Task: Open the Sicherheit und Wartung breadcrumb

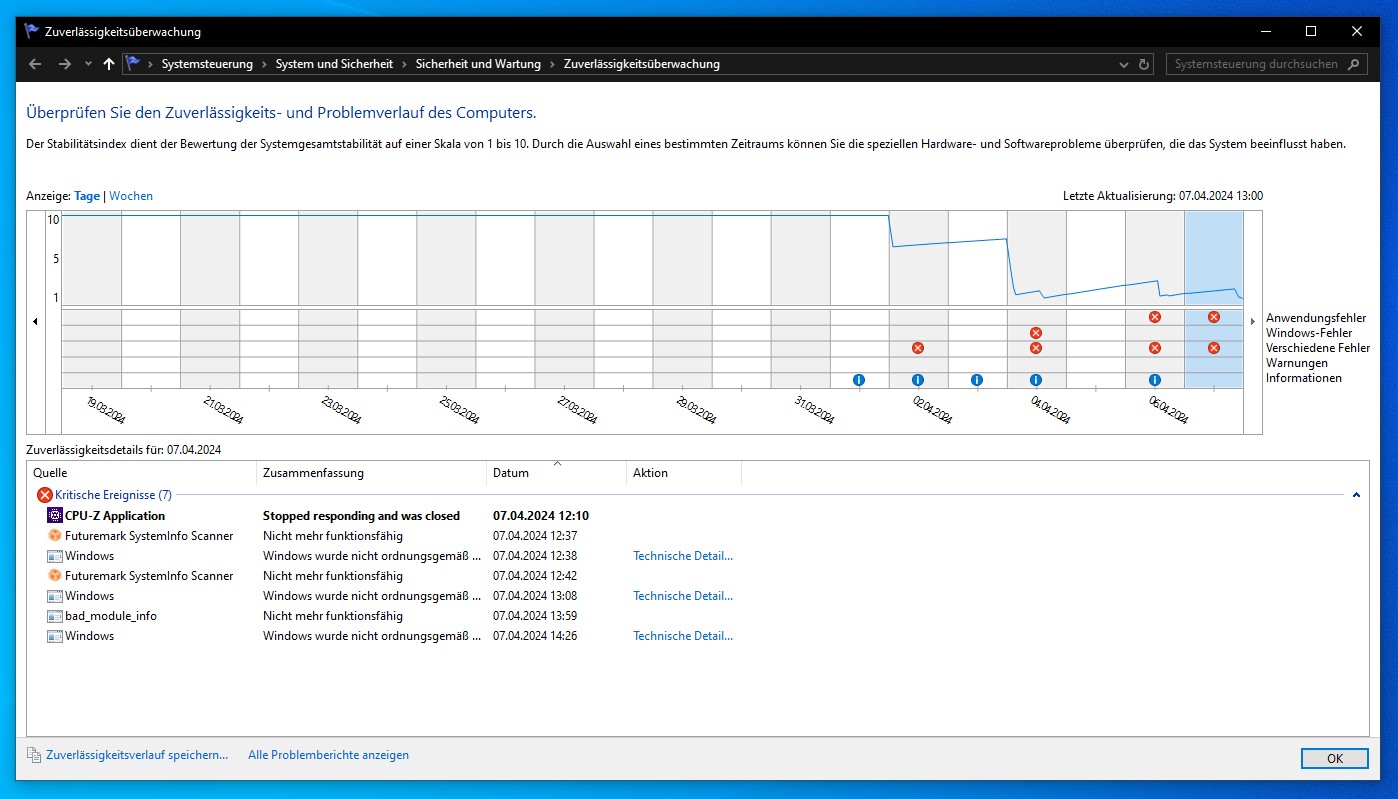Action: tap(478, 64)
